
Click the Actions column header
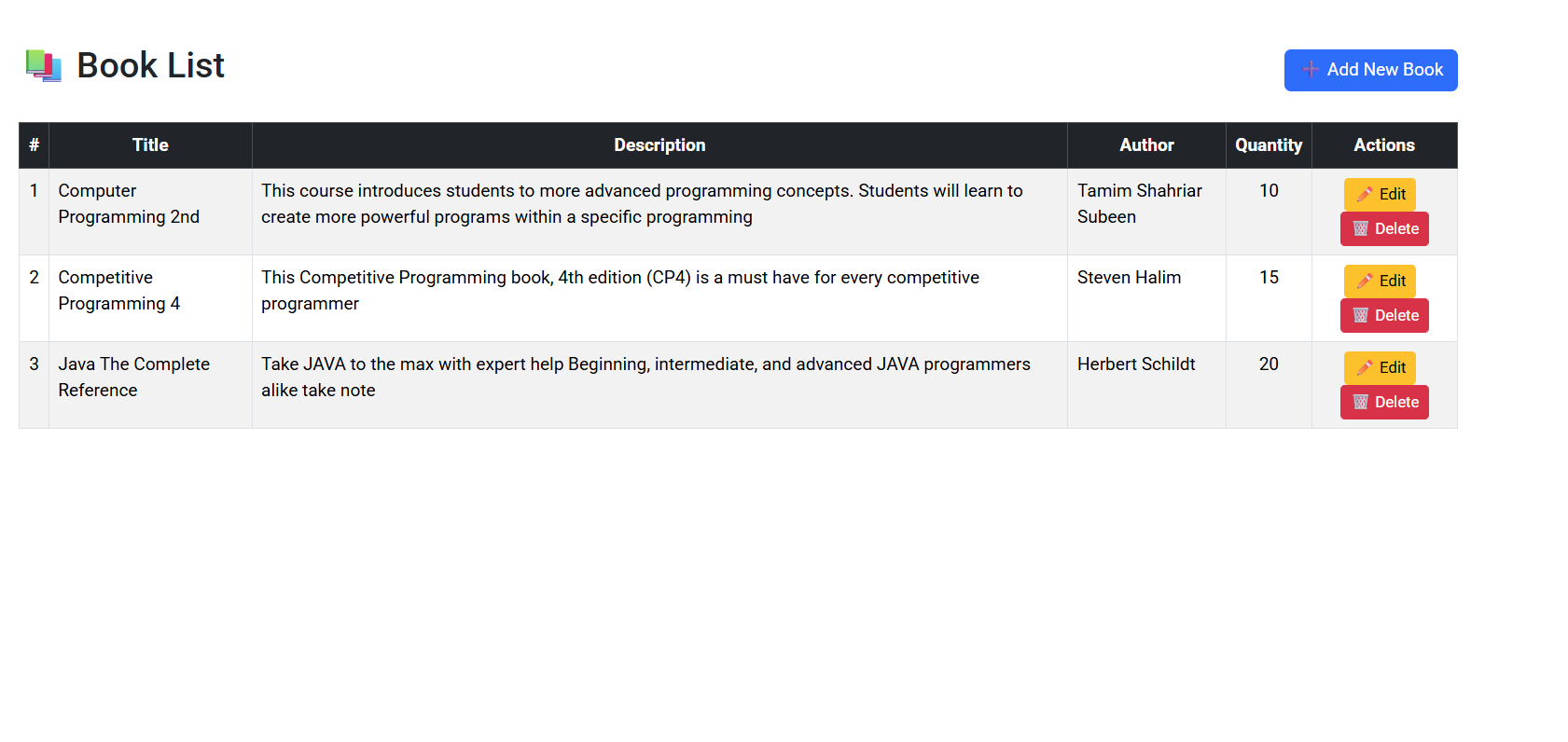tap(1384, 145)
